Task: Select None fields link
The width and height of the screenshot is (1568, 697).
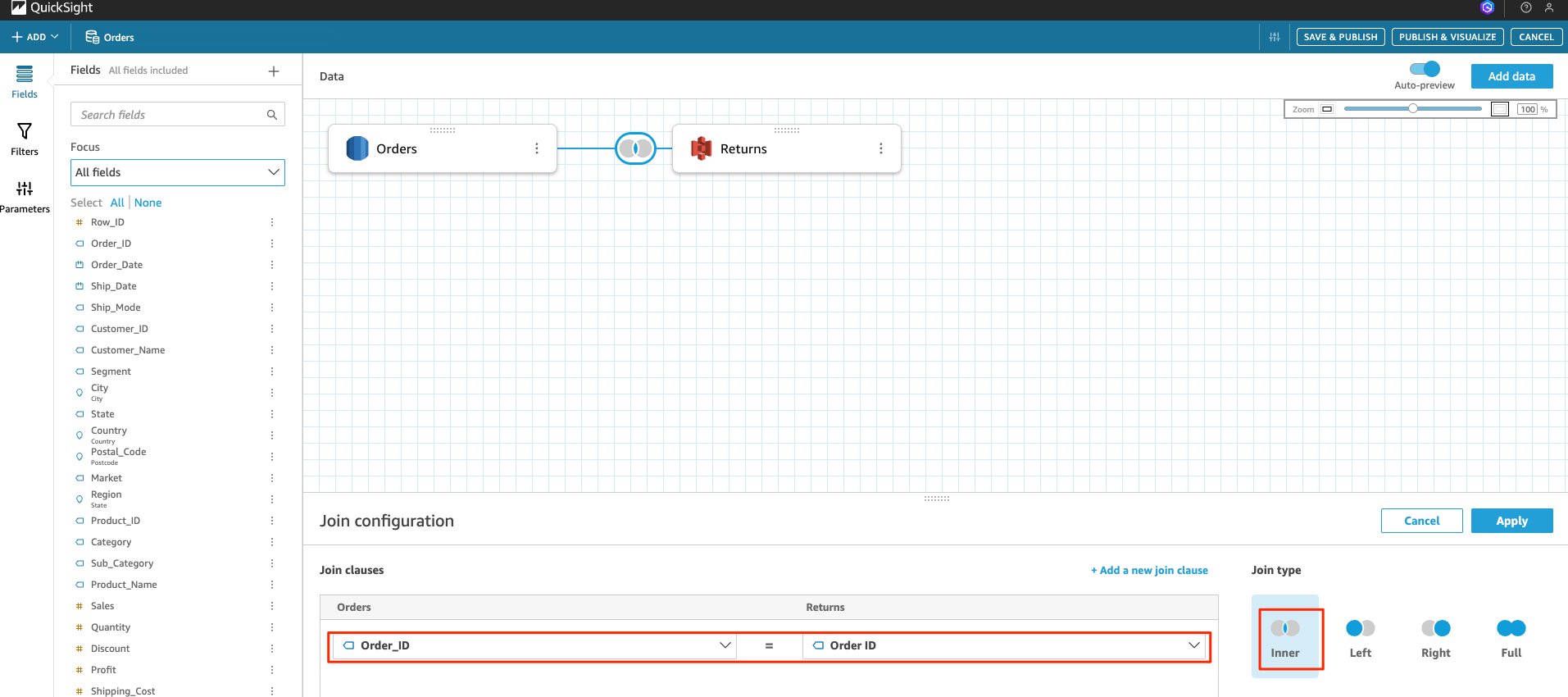Action: [x=148, y=203]
